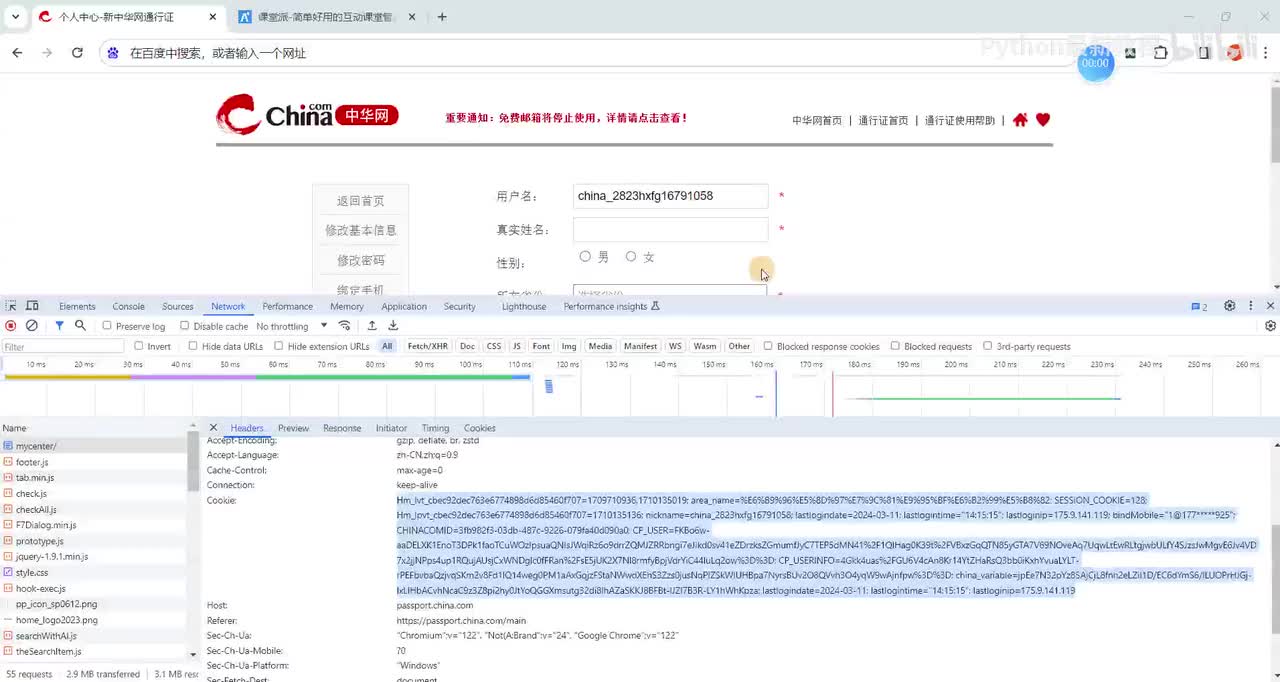Switch to the Application panel
1280x682 pixels.
(404, 306)
